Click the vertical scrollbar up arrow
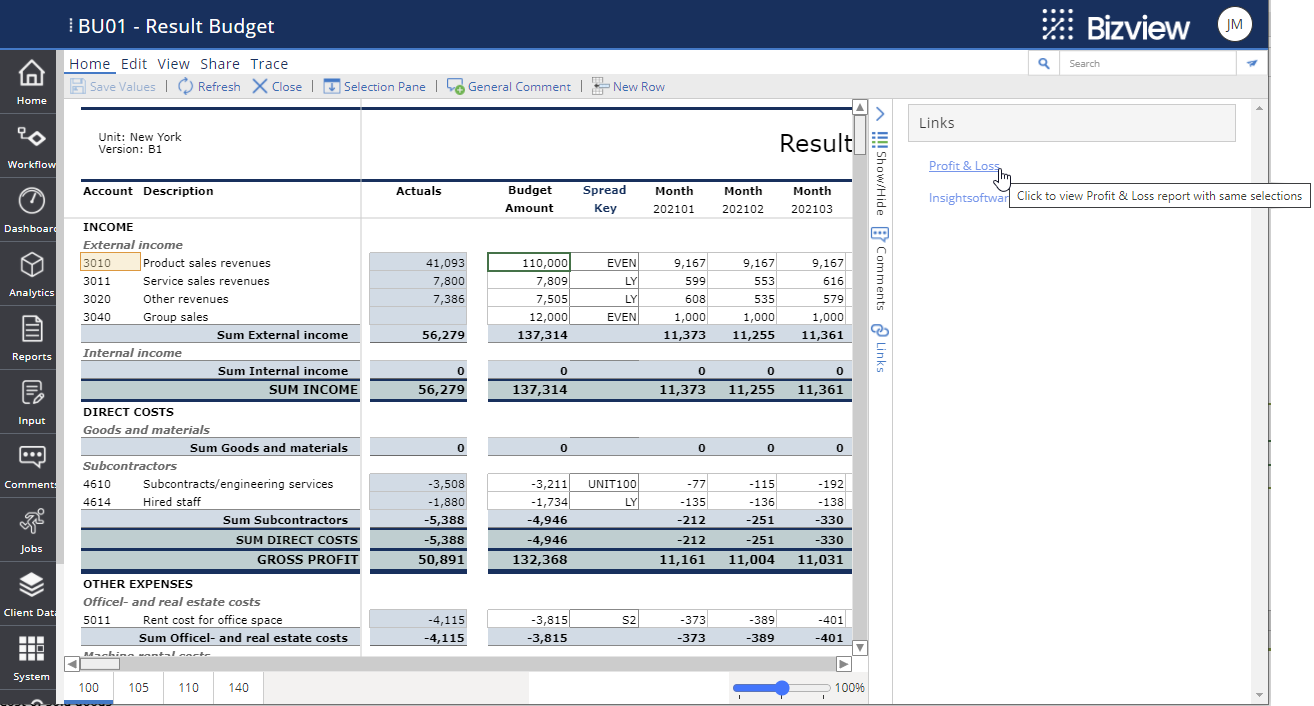Image resolution: width=1314 pixels, height=706 pixels. click(x=860, y=107)
